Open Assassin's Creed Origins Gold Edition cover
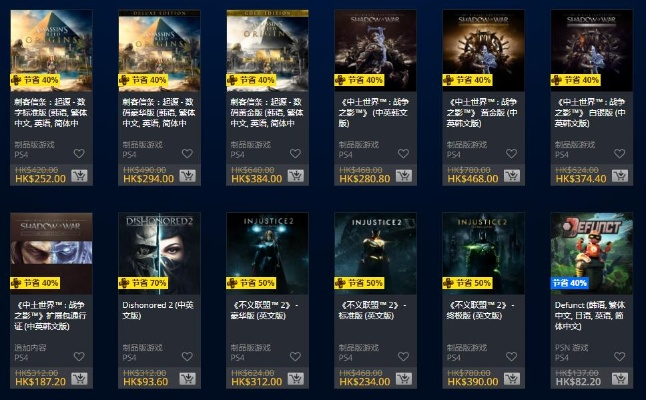Viewport: 646px width, 400px height. pos(267,51)
